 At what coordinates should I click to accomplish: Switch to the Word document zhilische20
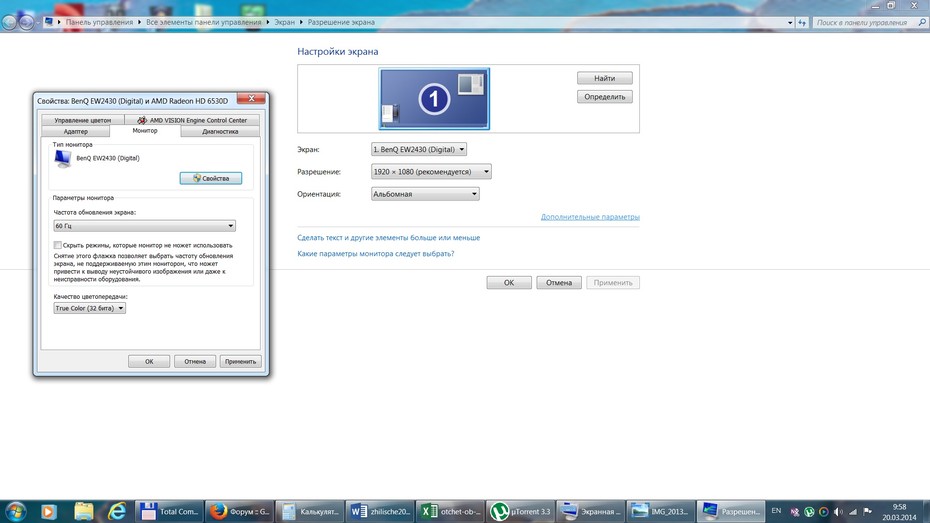point(380,511)
